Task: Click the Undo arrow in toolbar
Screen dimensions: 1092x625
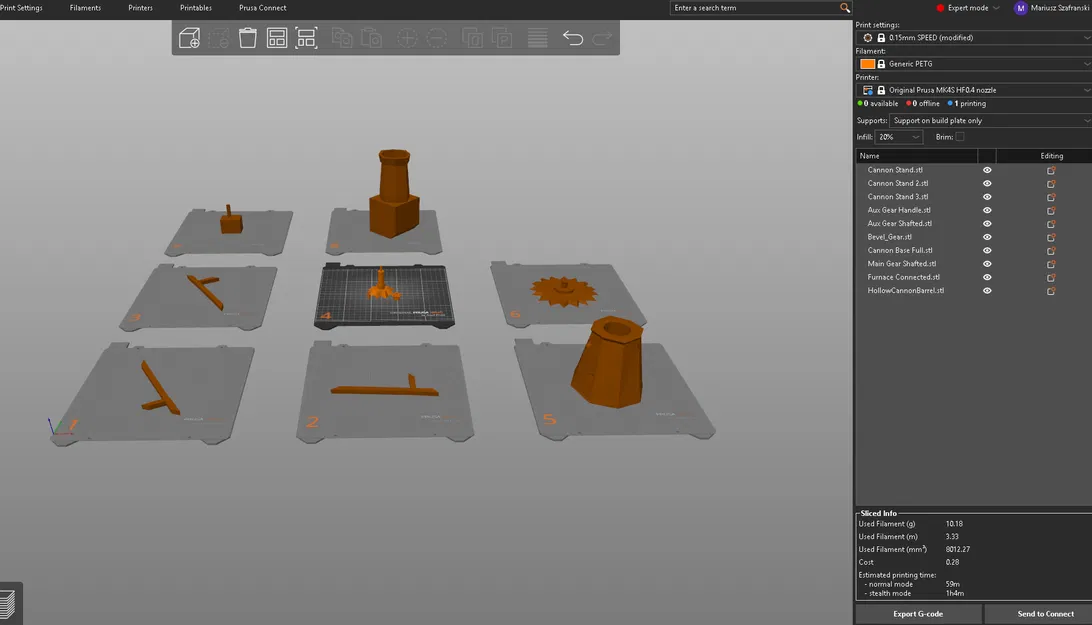Action: pyautogui.click(x=572, y=38)
